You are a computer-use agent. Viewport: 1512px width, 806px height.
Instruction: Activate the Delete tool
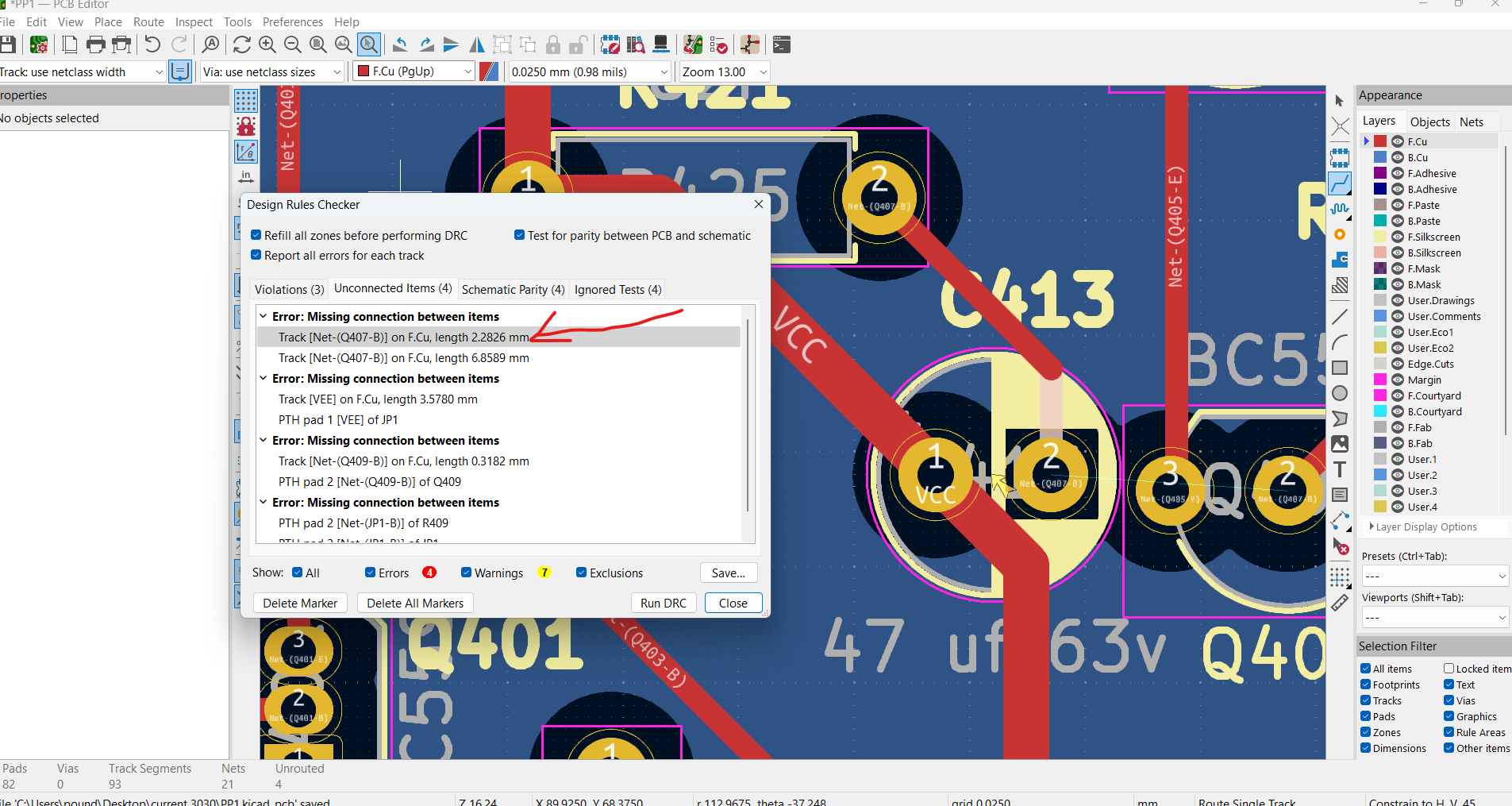(1340, 546)
